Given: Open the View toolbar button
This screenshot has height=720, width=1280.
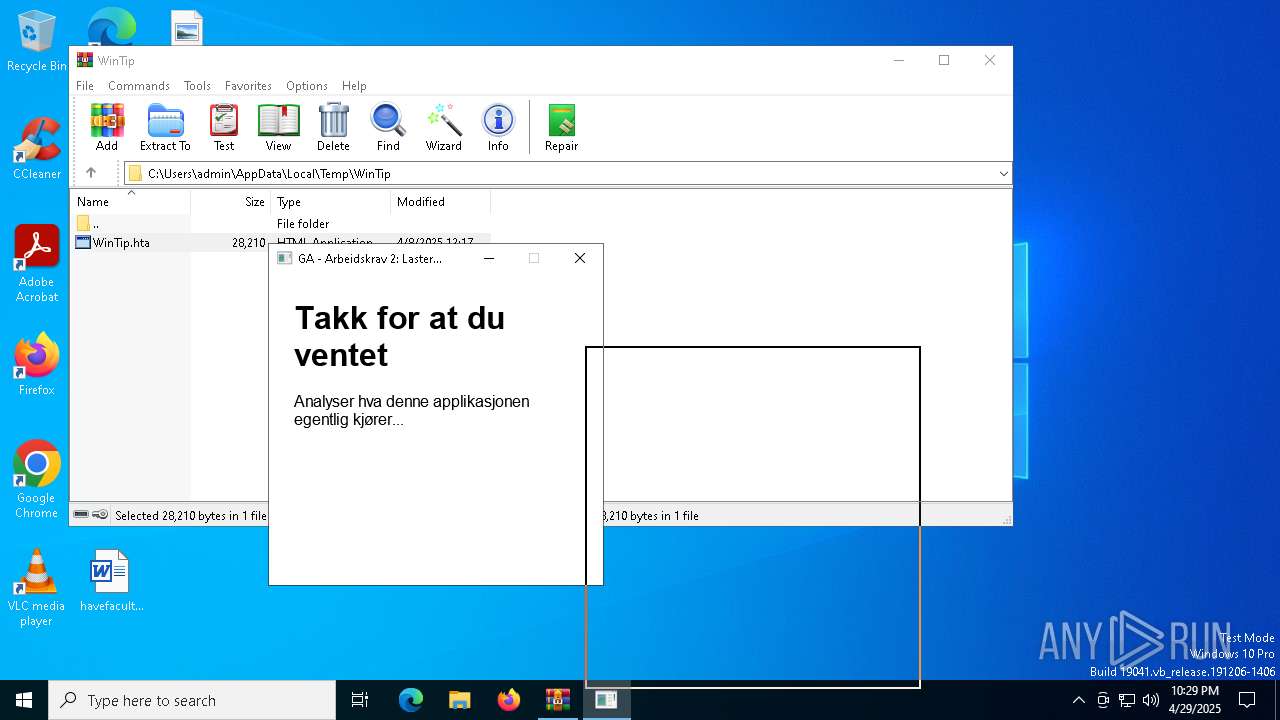Looking at the screenshot, I should click(x=278, y=128).
